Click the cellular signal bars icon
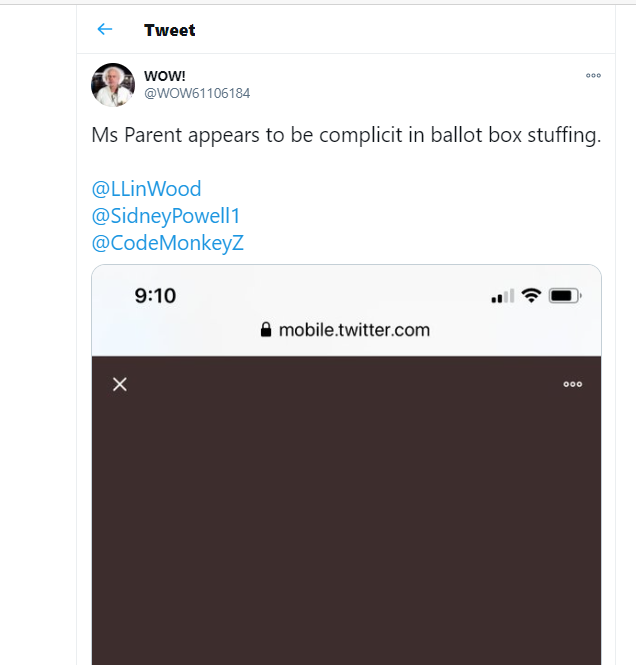 [x=503, y=296]
